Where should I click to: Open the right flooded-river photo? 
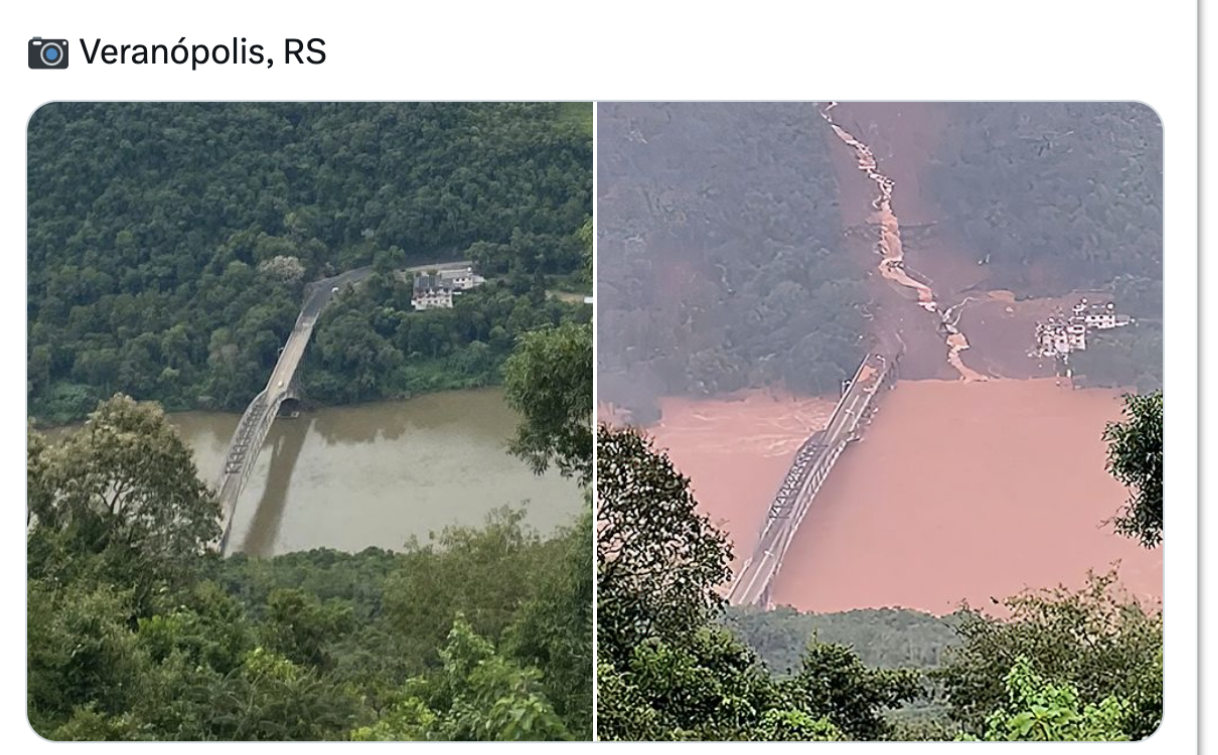click(x=880, y=421)
